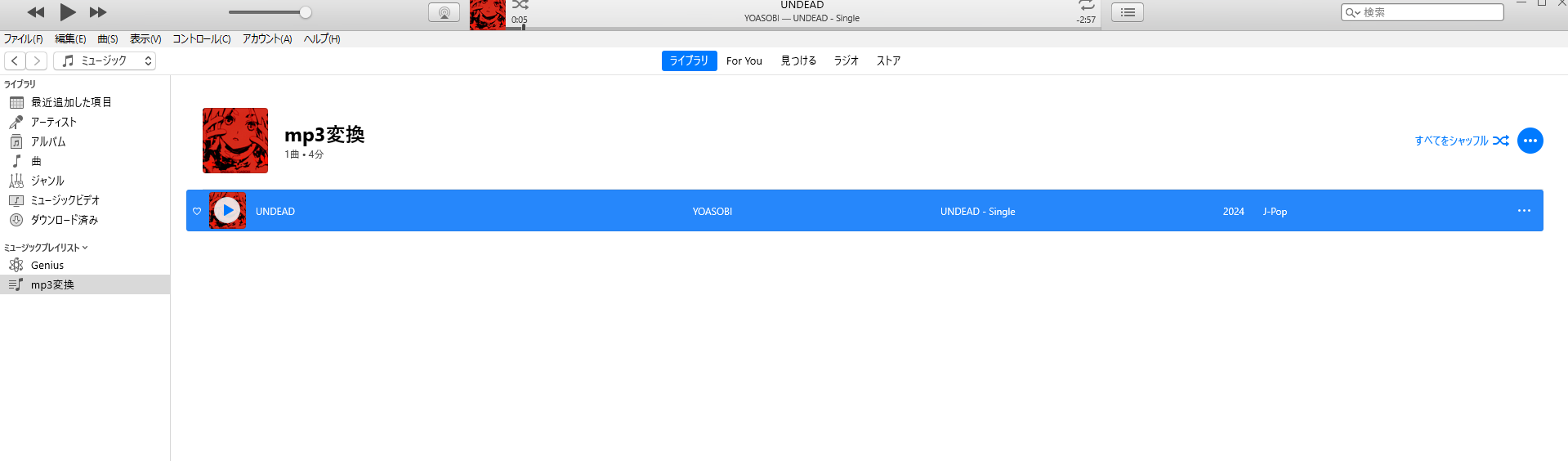The width and height of the screenshot is (1568, 461).
Task: Open the ヘルプ menu
Action: click(x=322, y=38)
